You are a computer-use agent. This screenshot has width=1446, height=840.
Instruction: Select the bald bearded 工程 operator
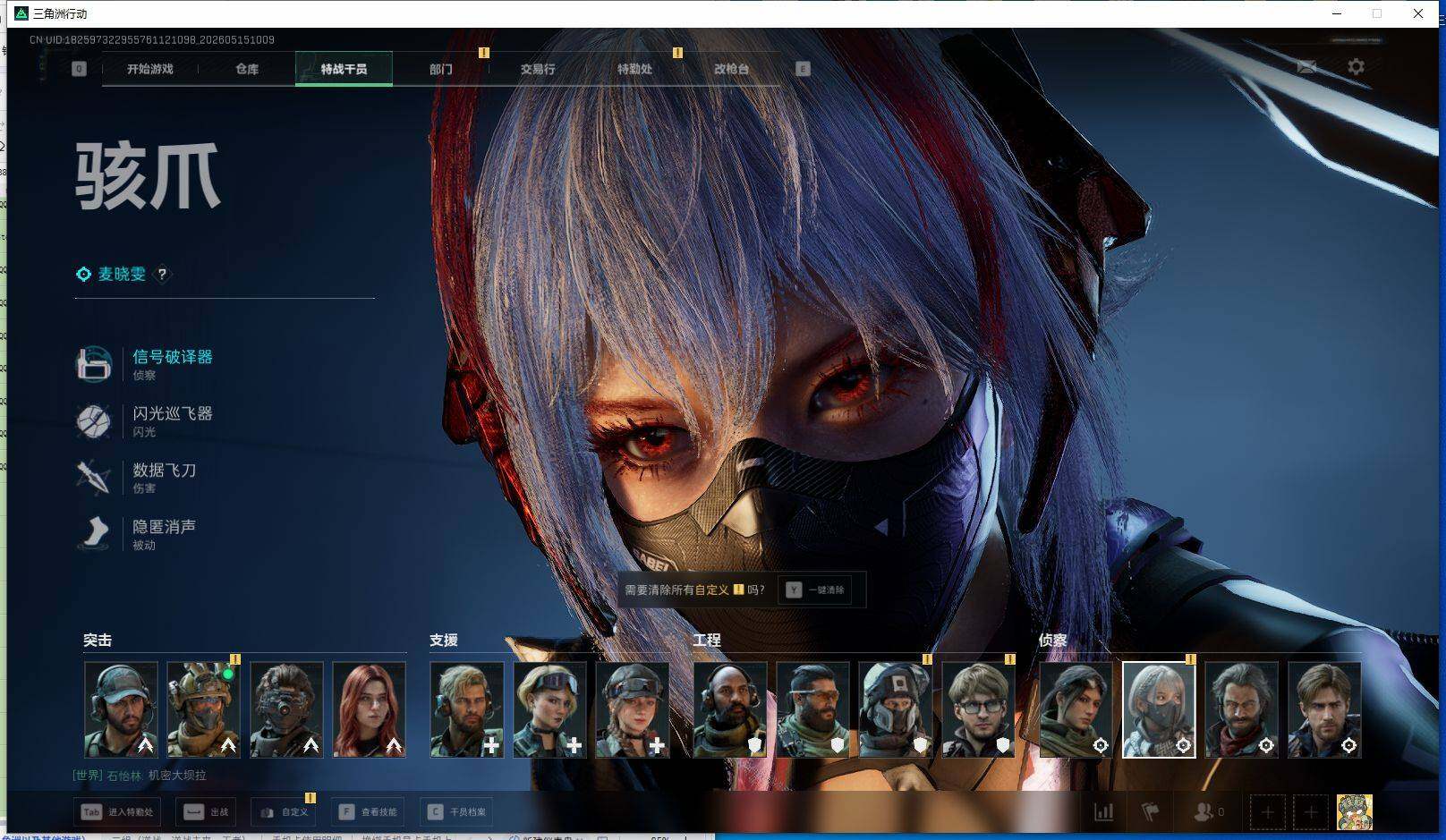click(x=730, y=709)
